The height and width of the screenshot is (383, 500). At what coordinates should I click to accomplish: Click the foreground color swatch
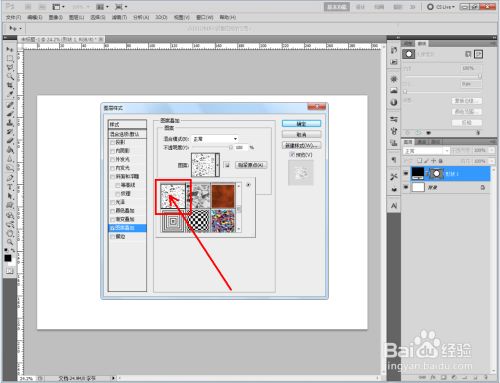click(8, 258)
